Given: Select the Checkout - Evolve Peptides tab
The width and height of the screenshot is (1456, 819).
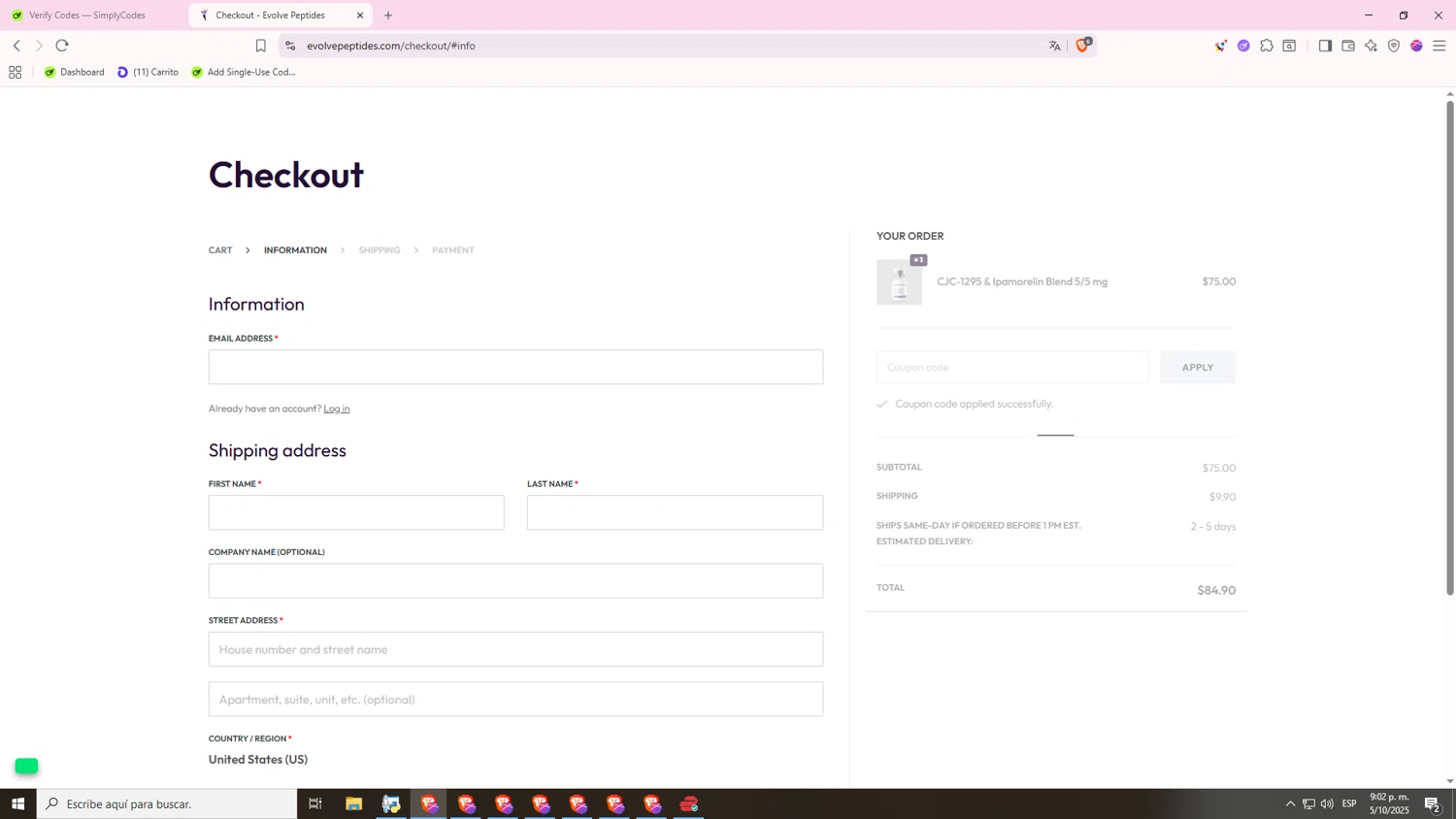Looking at the screenshot, I should click(280, 16).
